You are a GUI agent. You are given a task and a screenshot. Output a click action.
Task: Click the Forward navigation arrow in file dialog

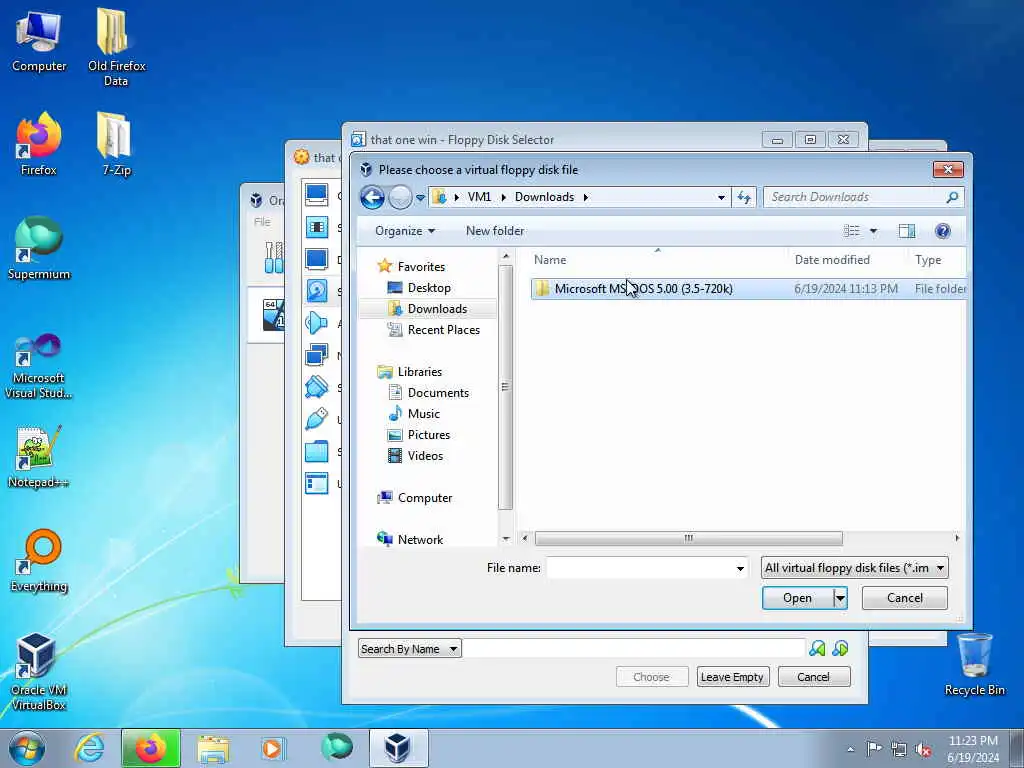400,197
